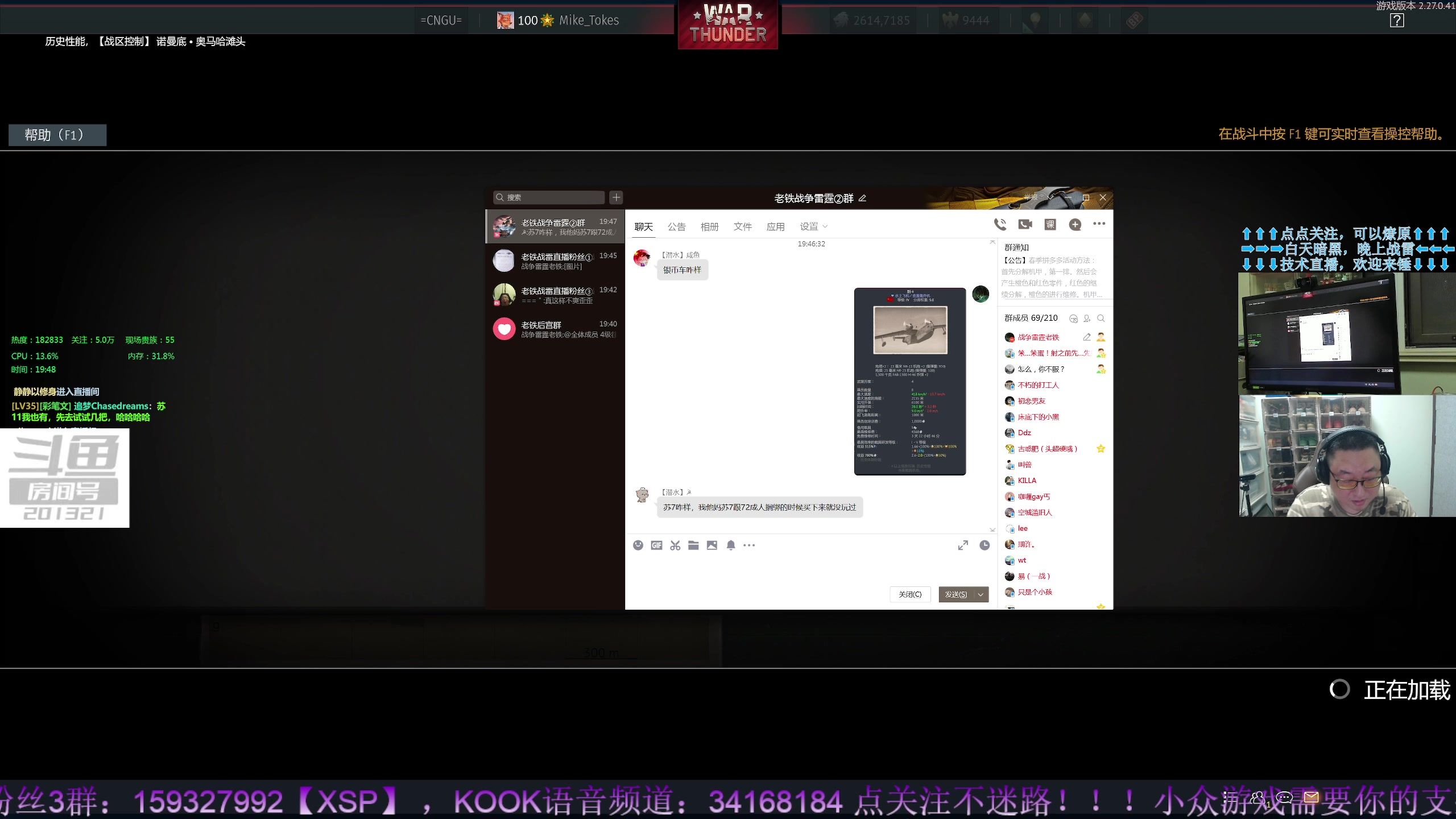This screenshot has width=1456, height=819.
Task: Select the scissors screenshot tool
Action: click(x=675, y=545)
